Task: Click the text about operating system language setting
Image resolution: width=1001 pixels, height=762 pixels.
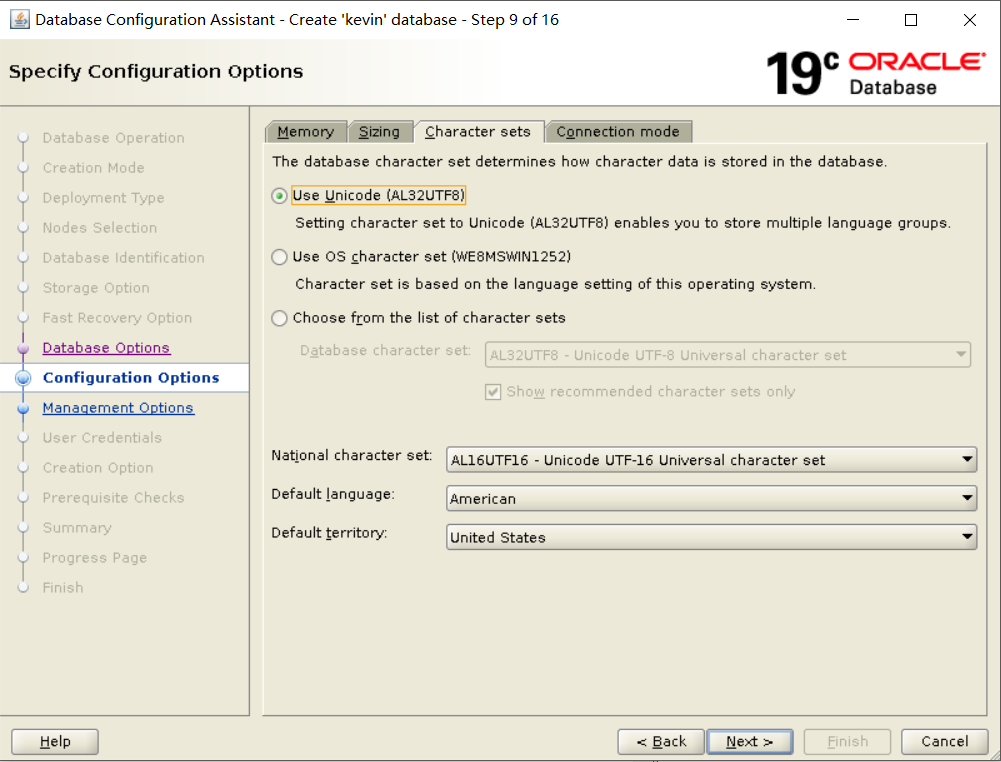Action: [555, 285]
